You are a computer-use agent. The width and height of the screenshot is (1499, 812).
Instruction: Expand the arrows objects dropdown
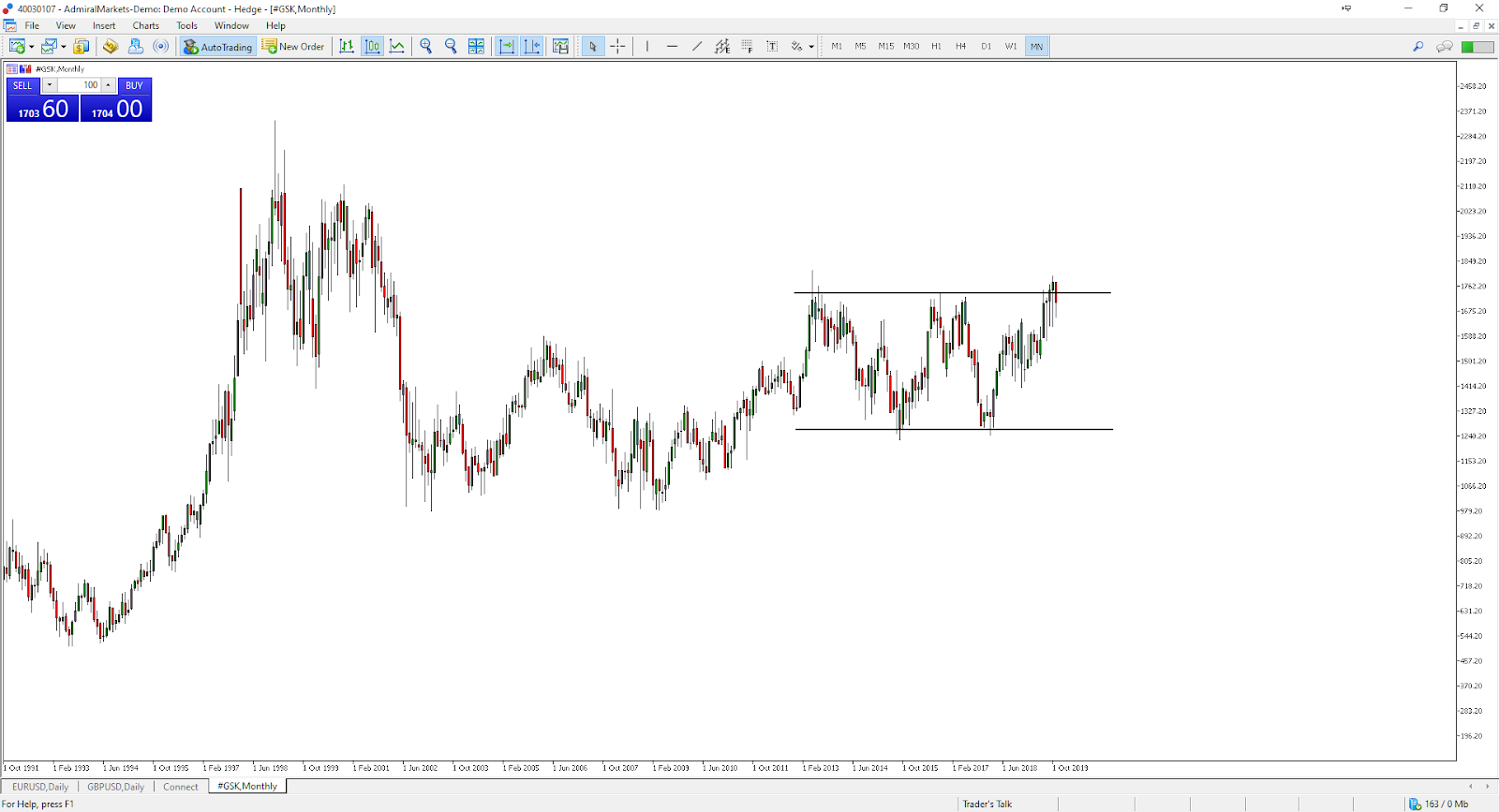pyautogui.click(x=811, y=47)
